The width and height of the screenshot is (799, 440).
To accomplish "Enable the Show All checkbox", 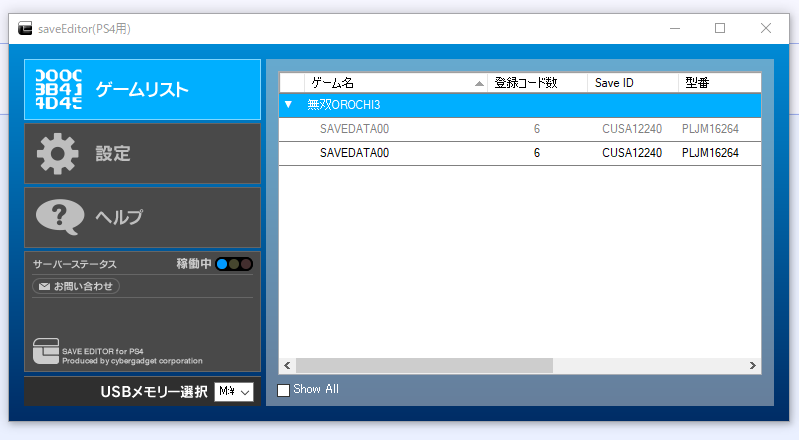I will (x=284, y=390).
